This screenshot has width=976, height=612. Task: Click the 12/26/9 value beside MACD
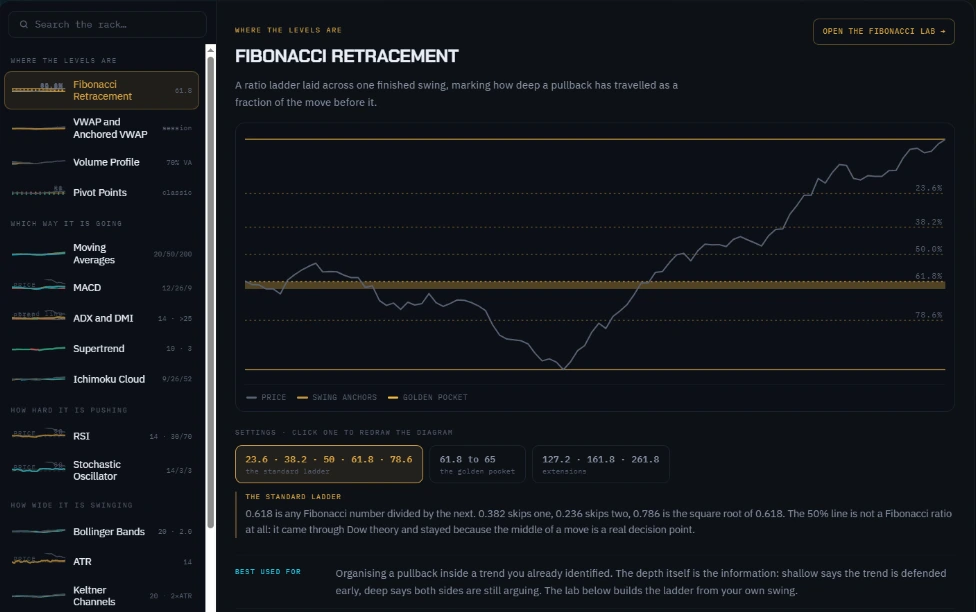click(177, 288)
